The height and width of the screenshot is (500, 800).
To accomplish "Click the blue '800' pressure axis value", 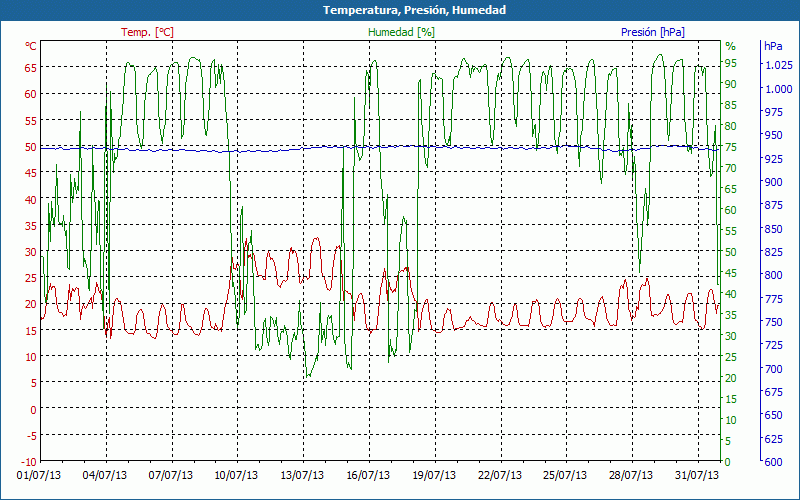I will [773, 275].
